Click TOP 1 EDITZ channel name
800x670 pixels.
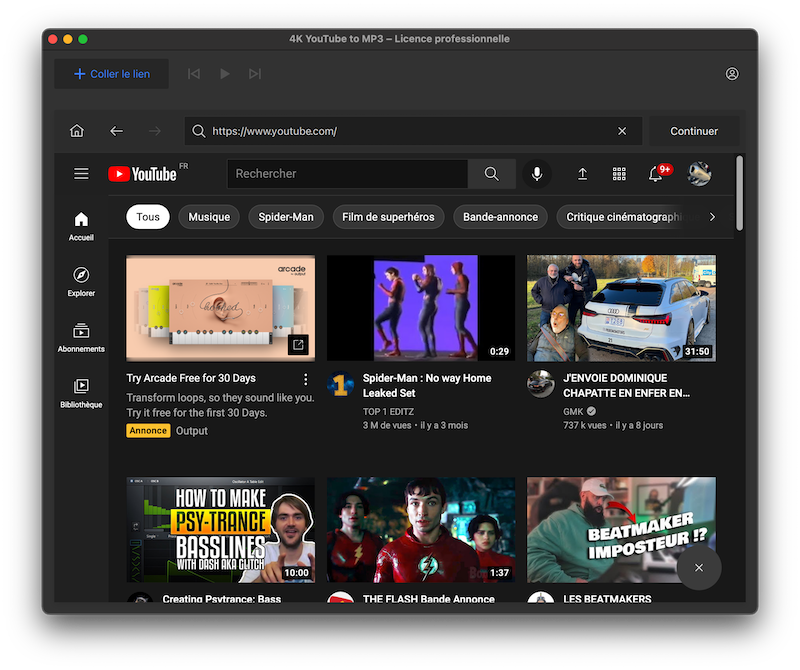click(388, 411)
